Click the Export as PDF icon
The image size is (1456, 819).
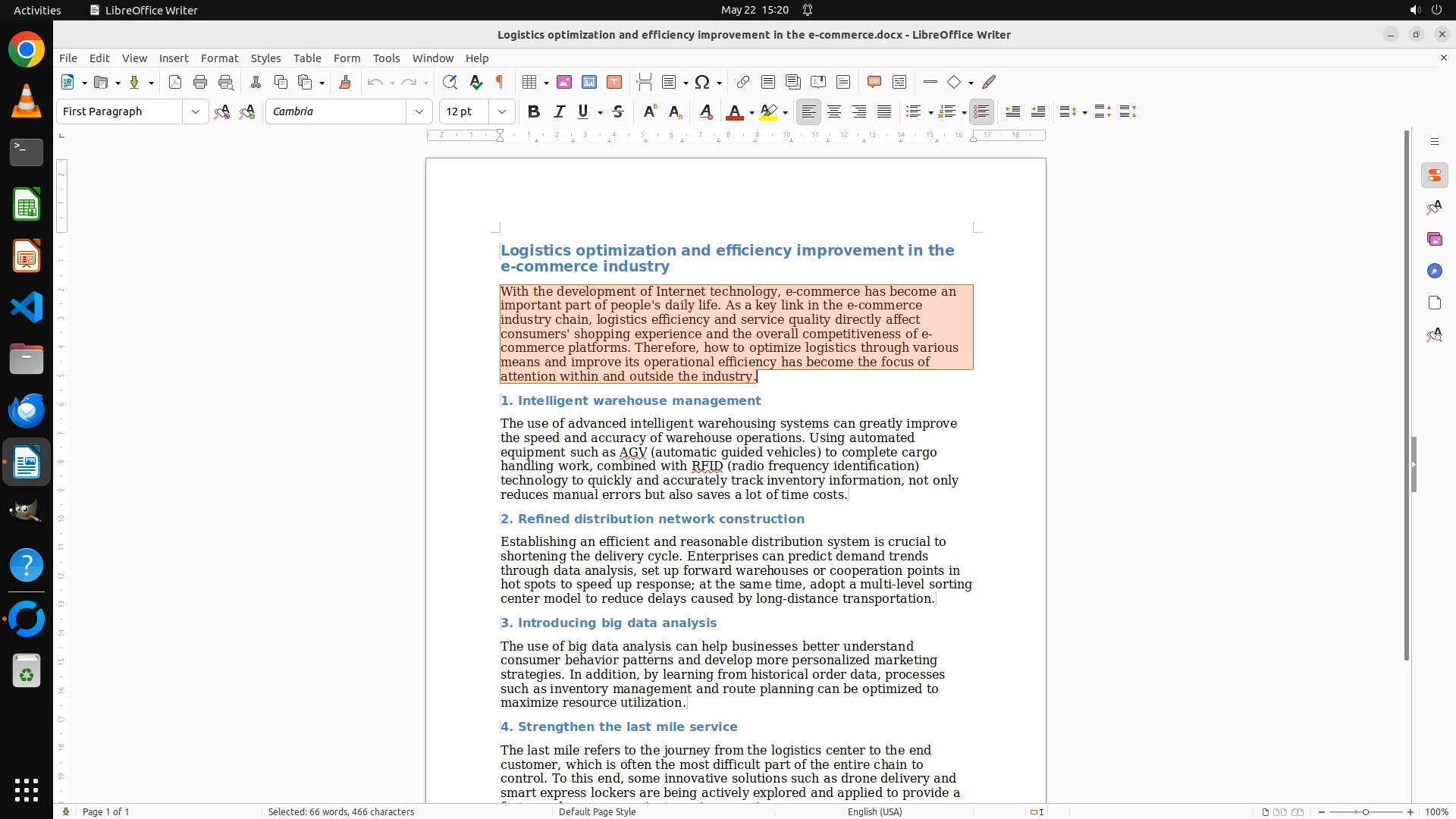pos(175,82)
